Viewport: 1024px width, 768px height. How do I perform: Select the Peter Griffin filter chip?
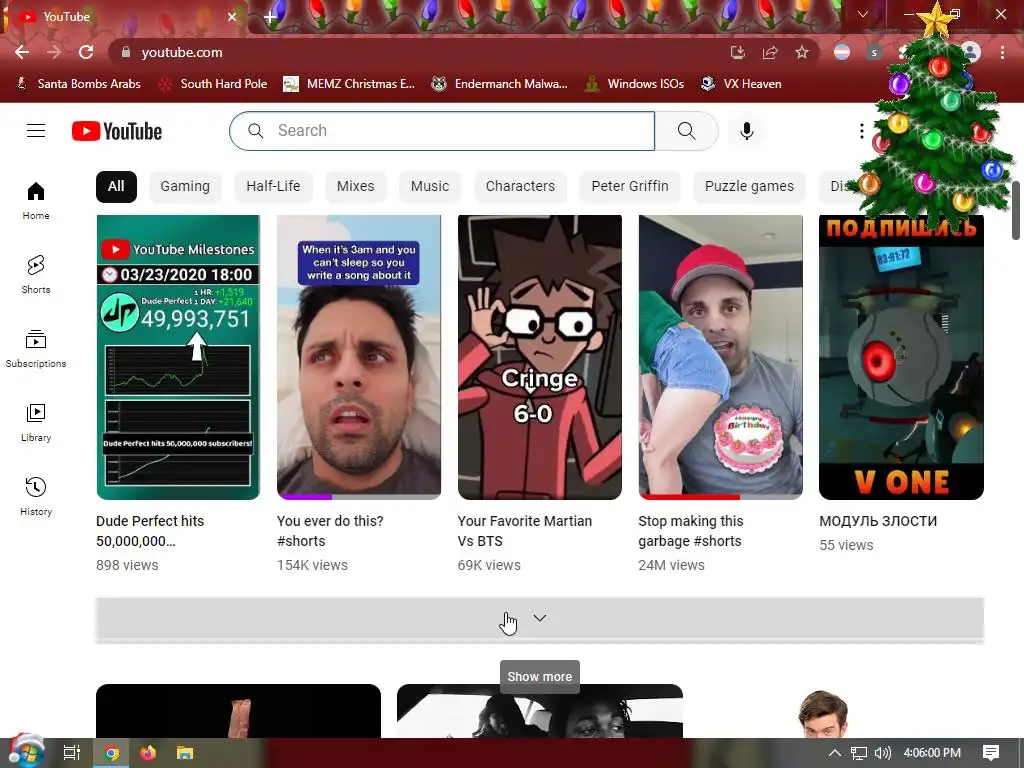(630, 187)
